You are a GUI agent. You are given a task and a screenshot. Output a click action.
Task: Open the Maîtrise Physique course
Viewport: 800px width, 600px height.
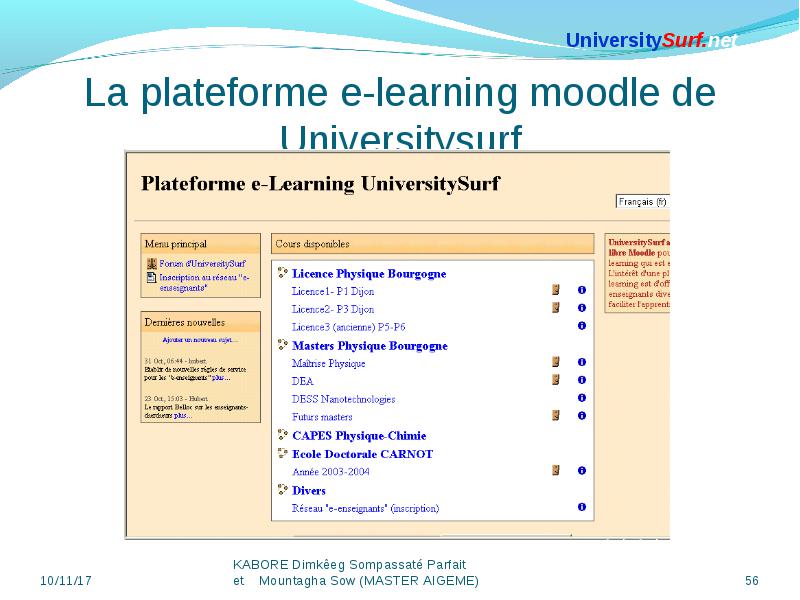(x=329, y=363)
